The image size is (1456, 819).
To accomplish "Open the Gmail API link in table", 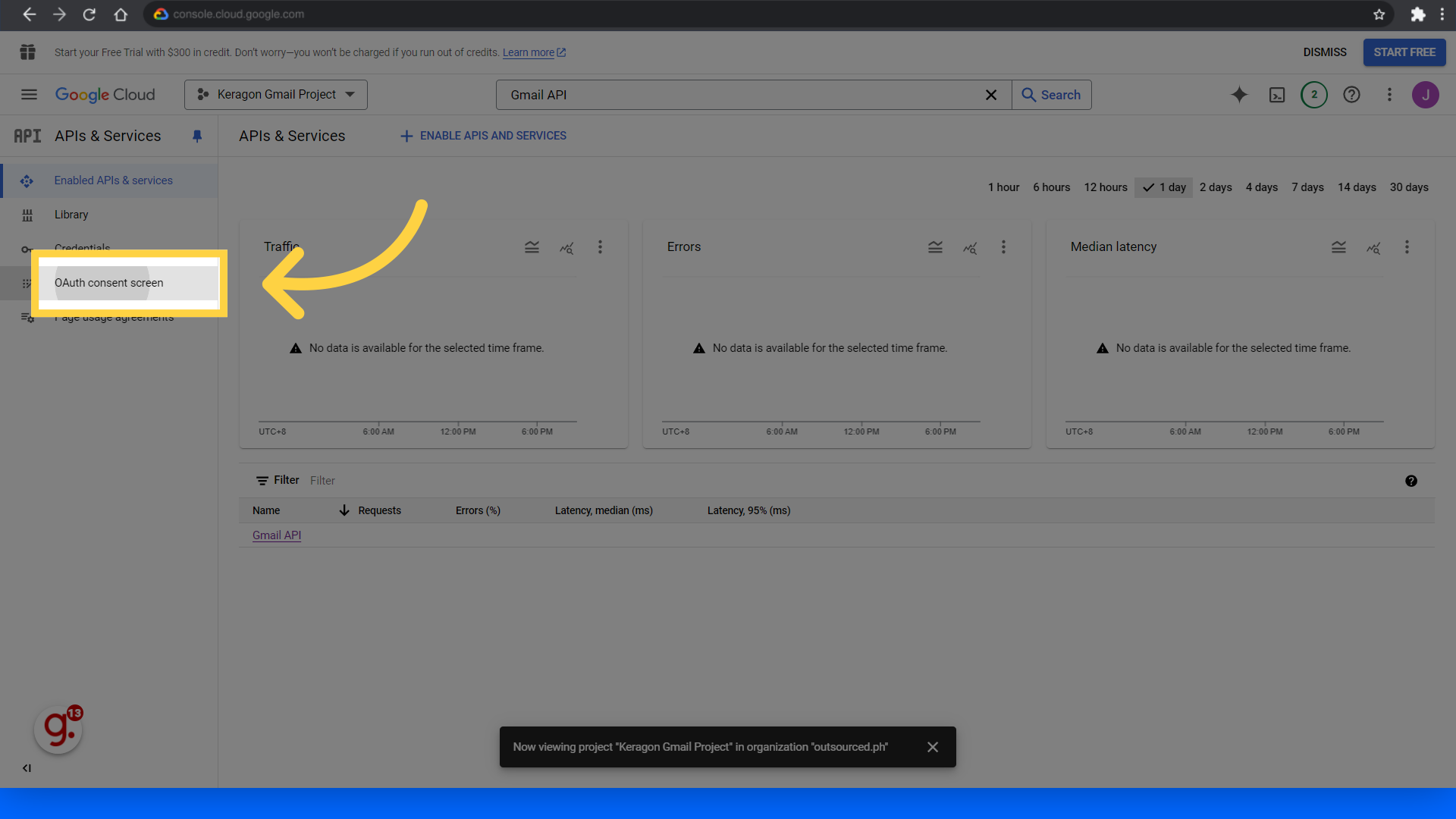I will click(277, 535).
